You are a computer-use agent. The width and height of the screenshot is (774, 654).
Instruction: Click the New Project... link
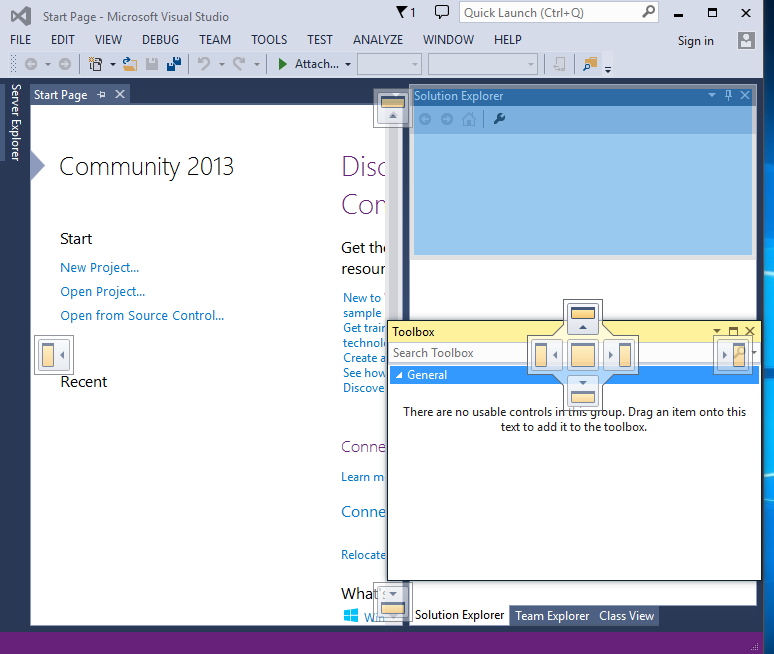[x=100, y=268]
